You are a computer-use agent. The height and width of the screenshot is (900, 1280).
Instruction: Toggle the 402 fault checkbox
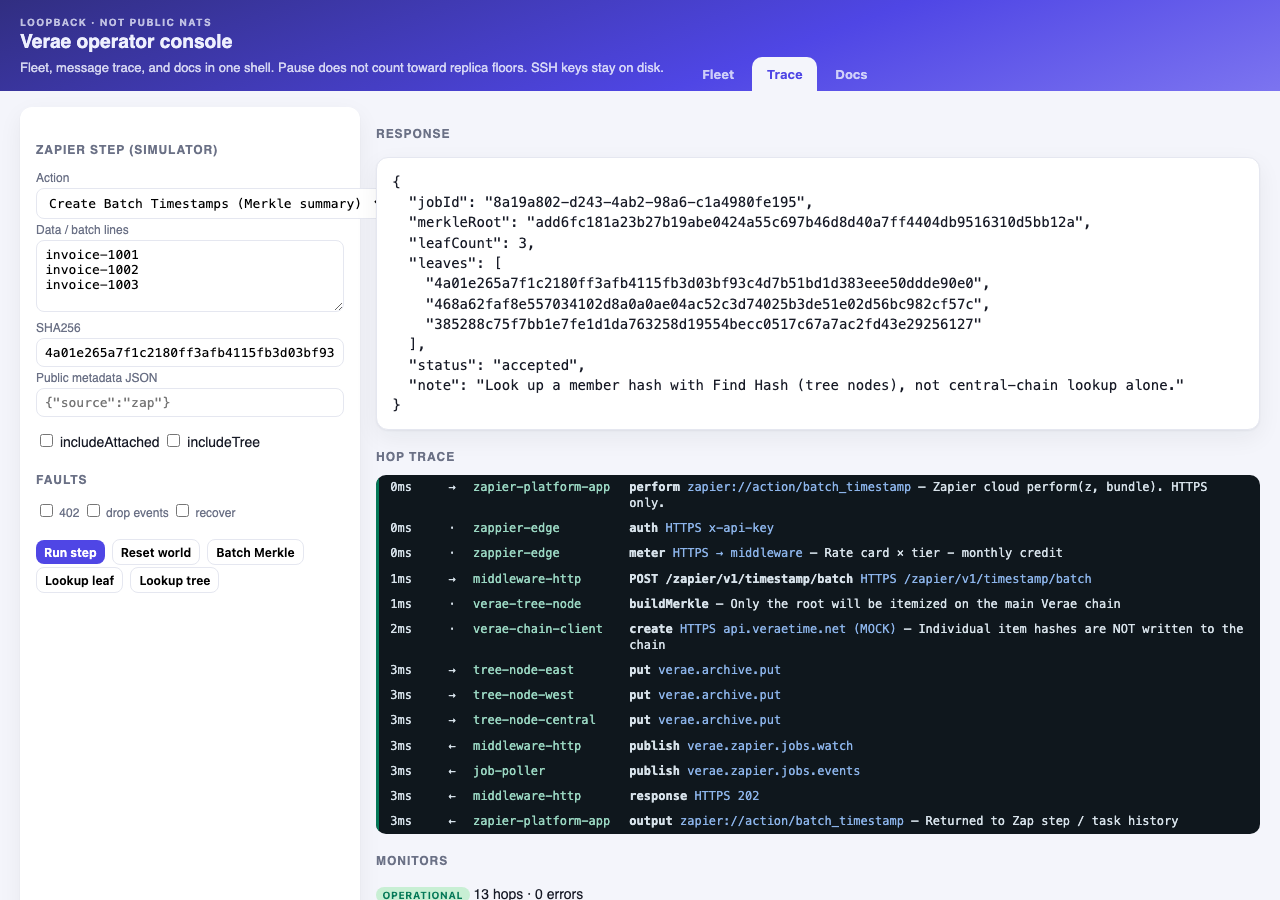(x=47, y=511)
